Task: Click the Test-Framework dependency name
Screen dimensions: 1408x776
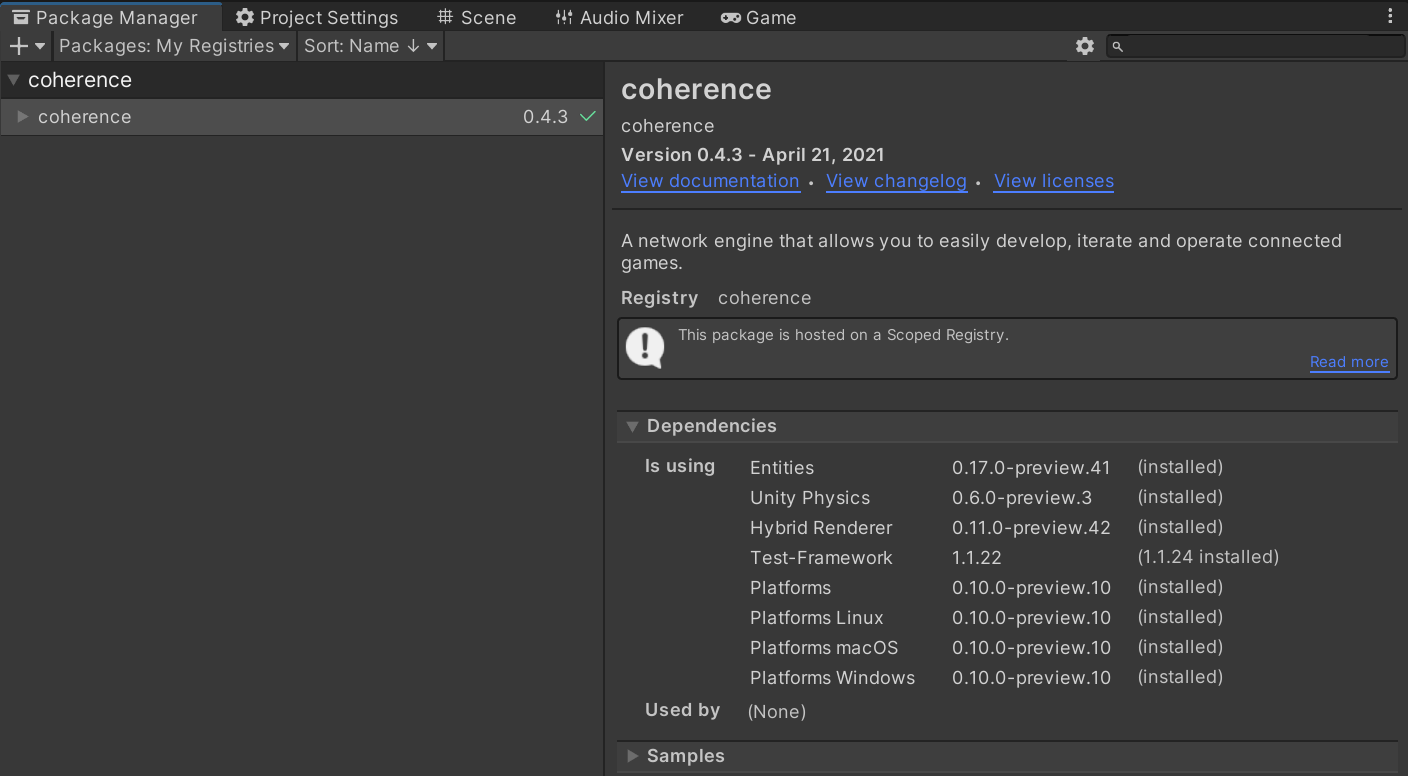Action: tap(821, 558)
